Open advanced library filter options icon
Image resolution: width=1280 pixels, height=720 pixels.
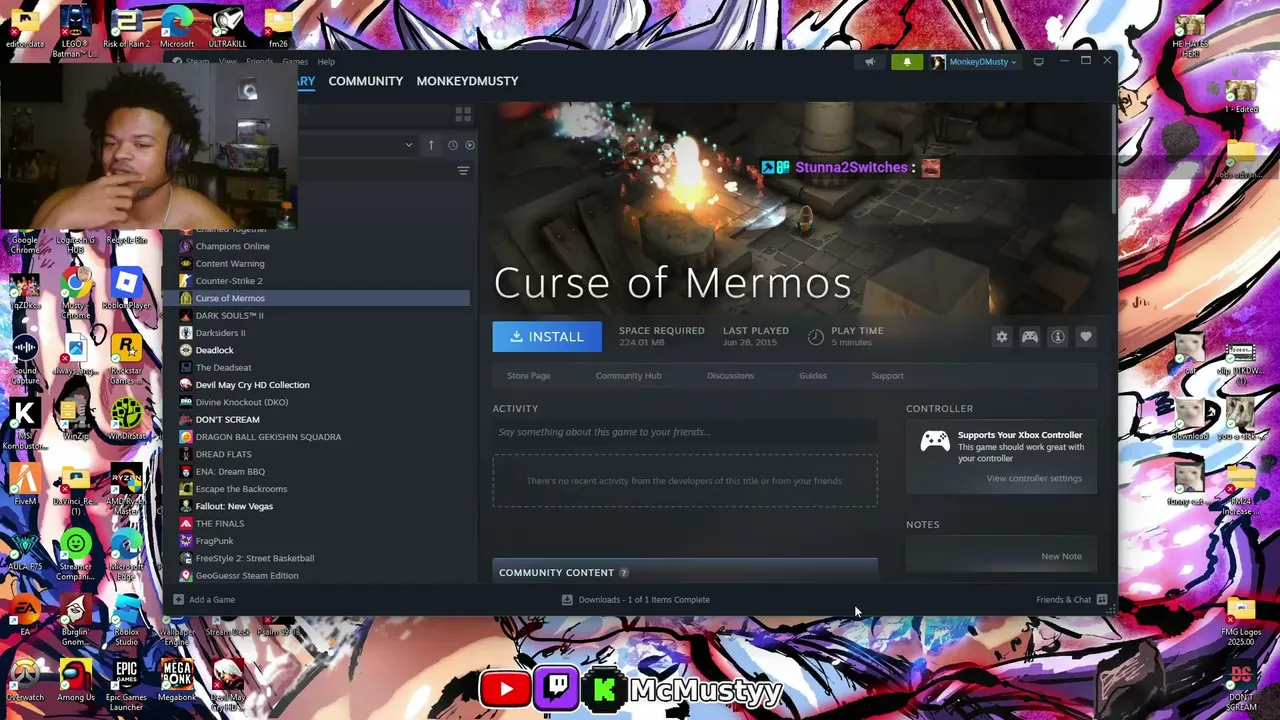pyautogui.click(x=463, y=171)
